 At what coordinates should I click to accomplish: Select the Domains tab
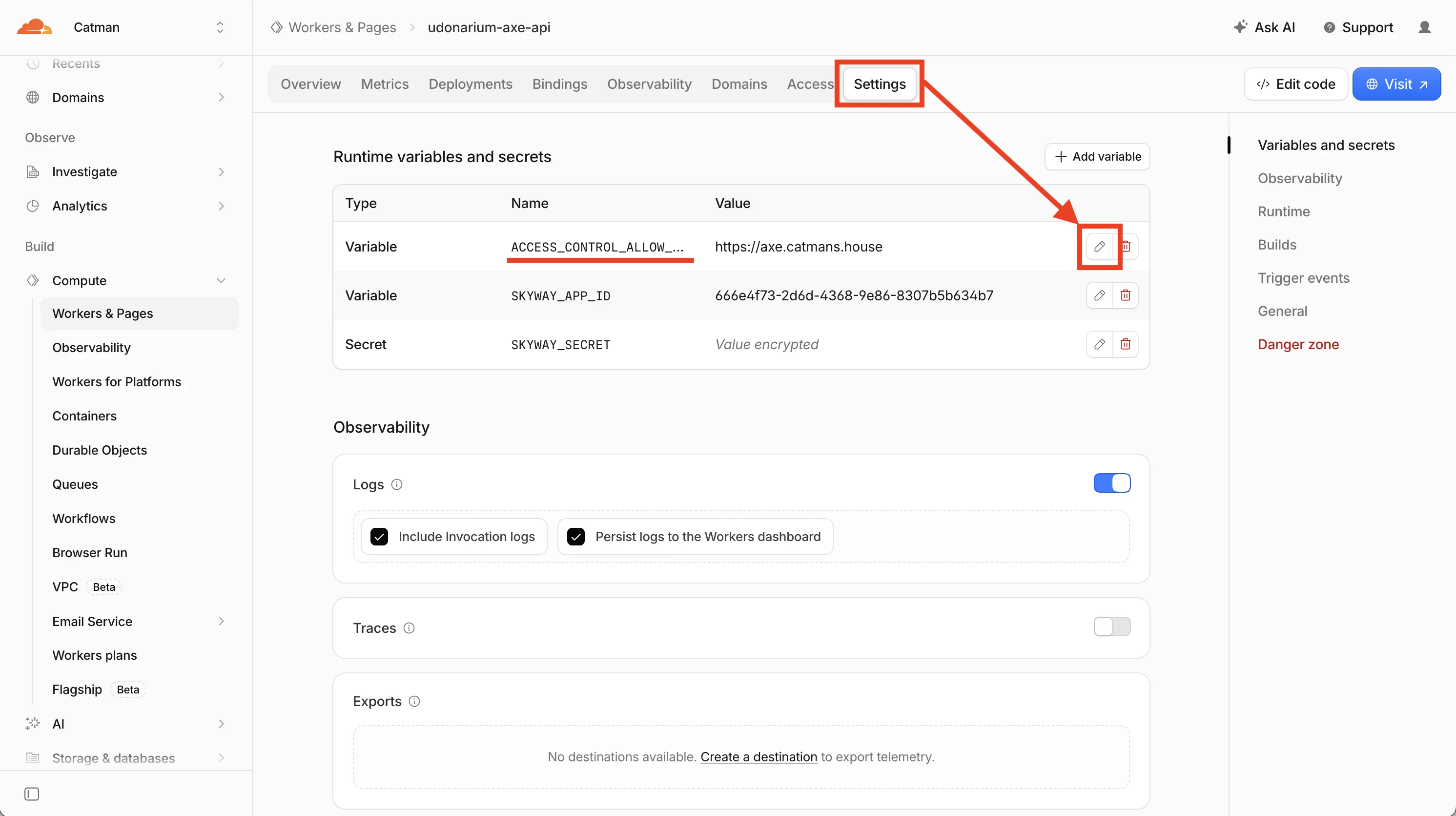click(739, 84)
